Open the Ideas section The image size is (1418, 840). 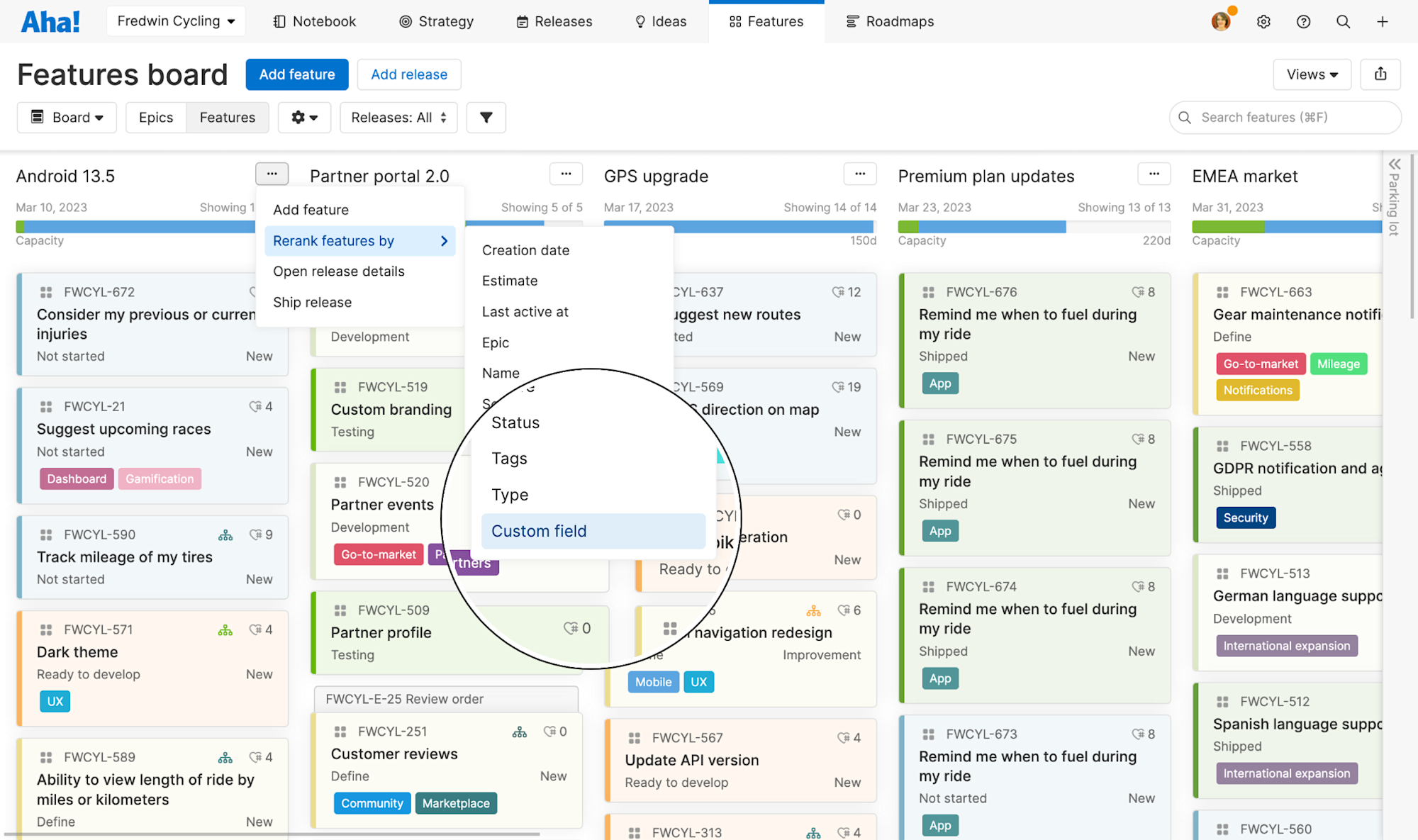tap(660, 21)
